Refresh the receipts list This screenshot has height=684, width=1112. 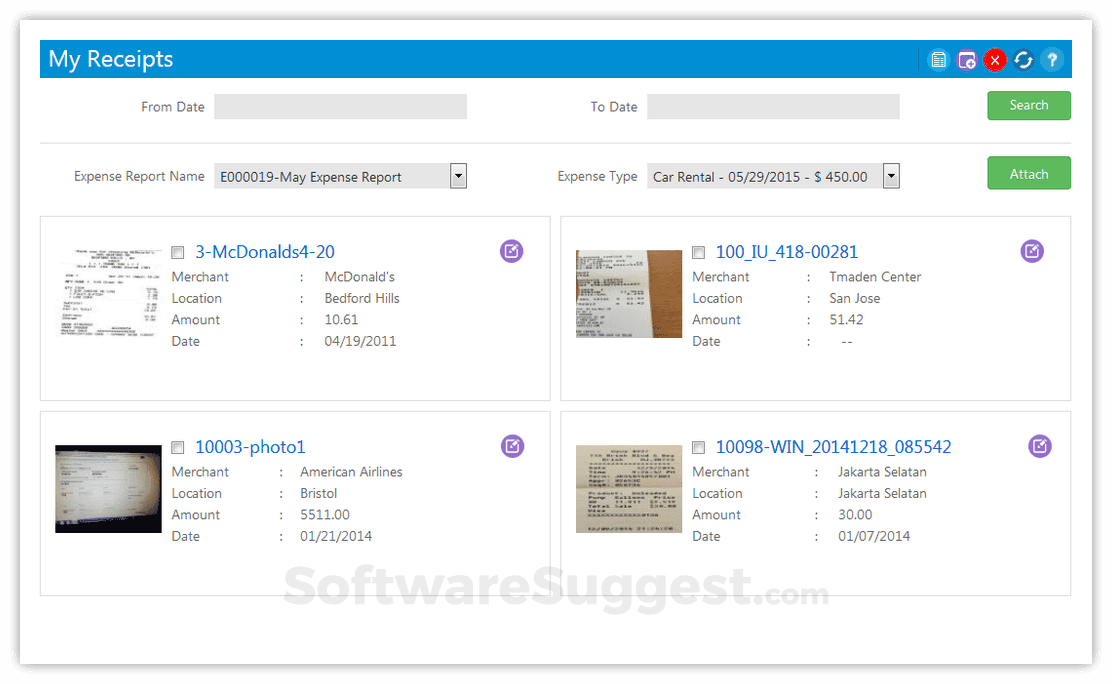tap(1023, 60)
